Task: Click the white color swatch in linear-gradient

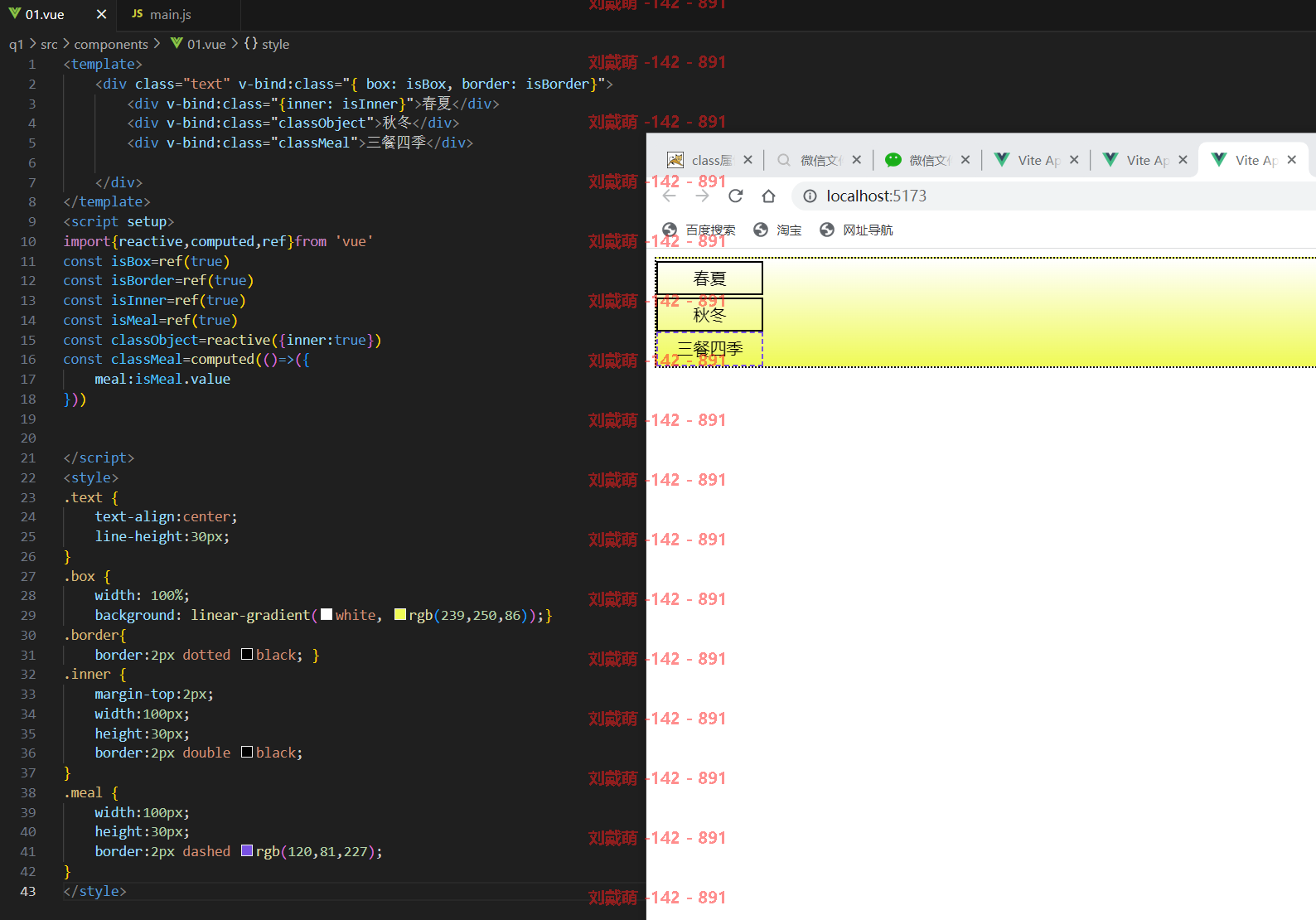Action: click(327, 614)
